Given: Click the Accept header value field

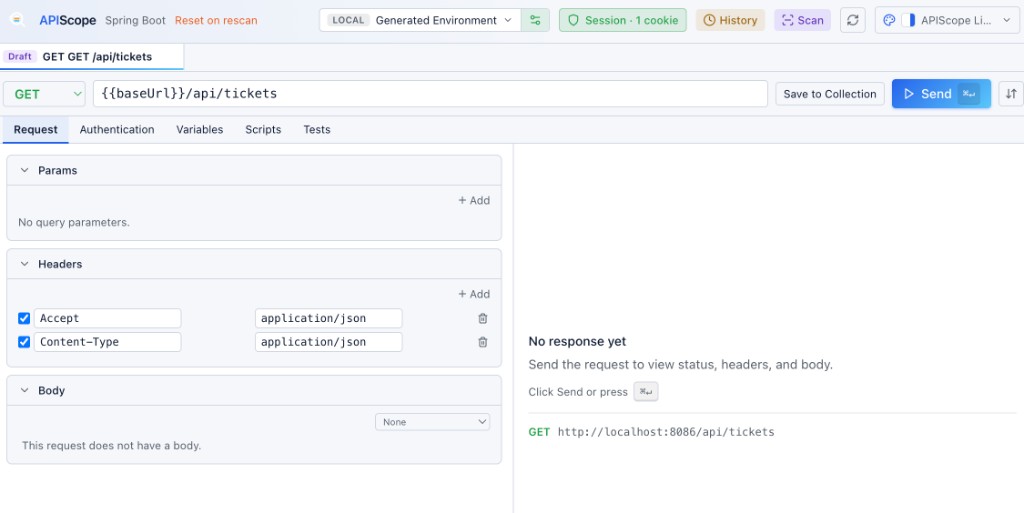Looking at the screenshot, I should [328, 319].
